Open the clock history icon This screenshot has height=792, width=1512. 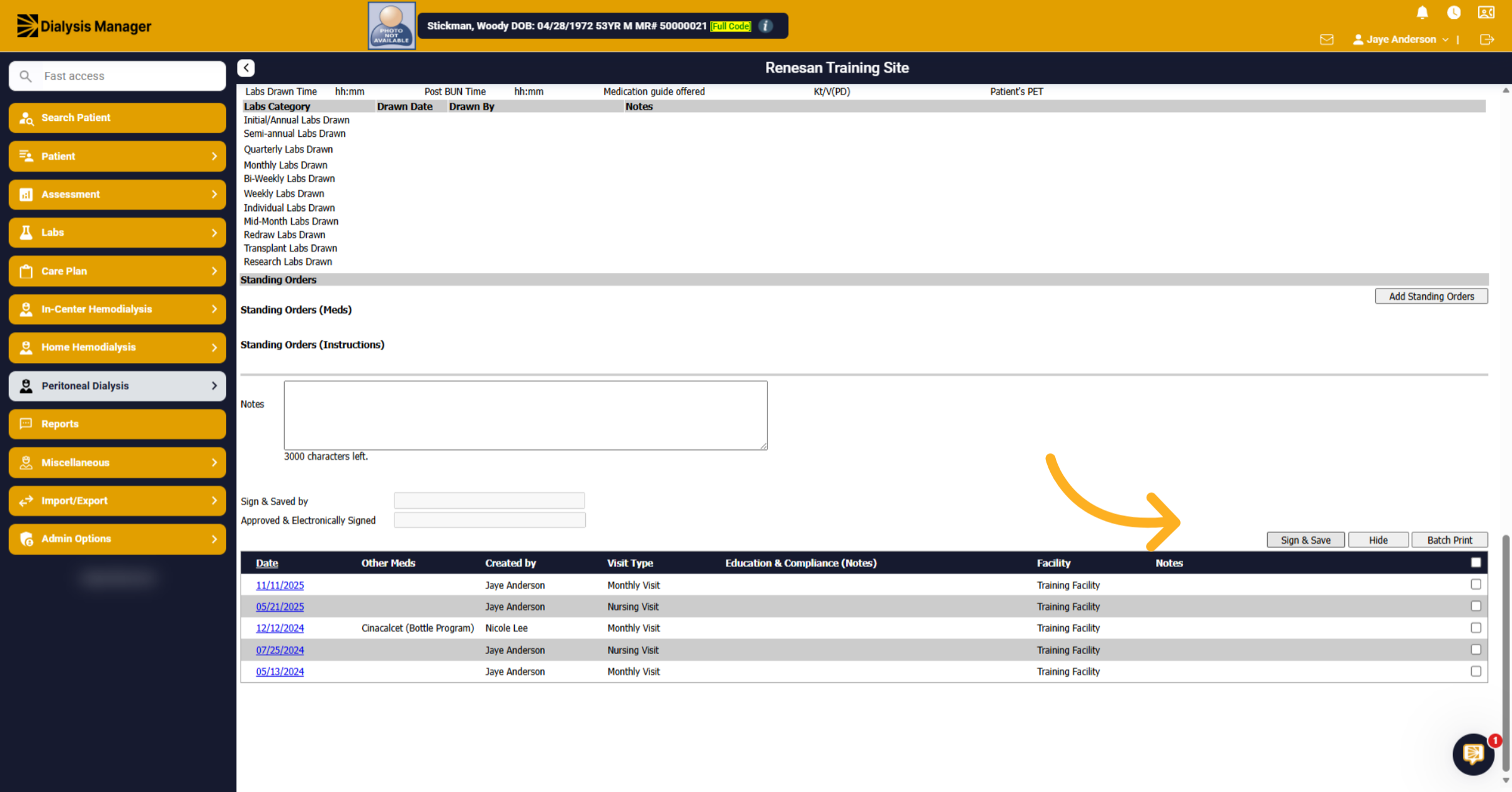coord(1453,13)
